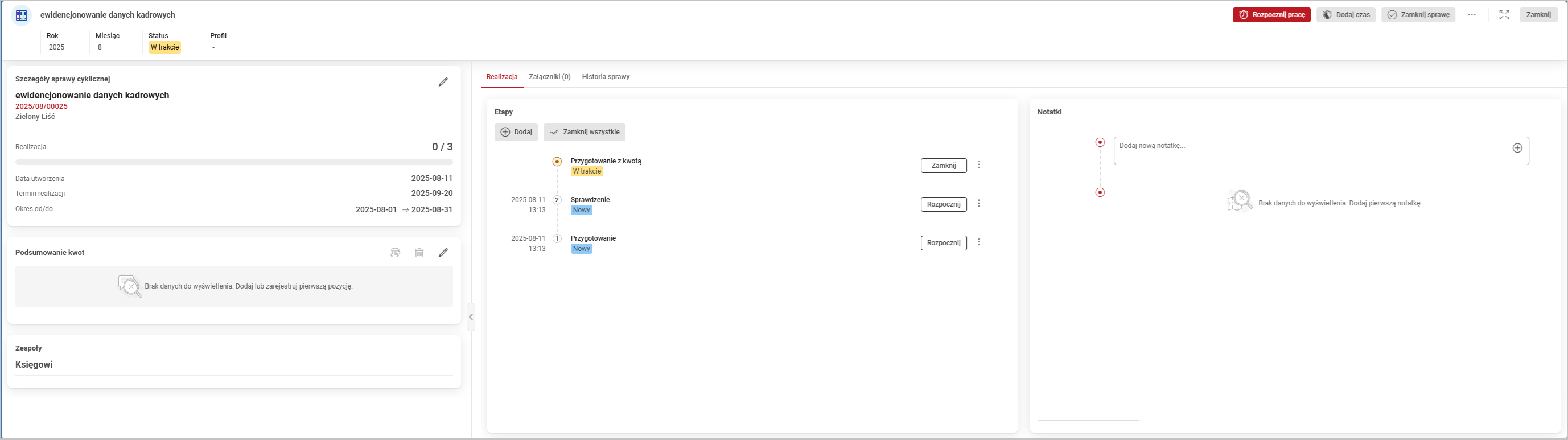This screenshot has width=1568, height=440.
Task: Click the app grid icon beside the title
Action: tap(21, 15)
